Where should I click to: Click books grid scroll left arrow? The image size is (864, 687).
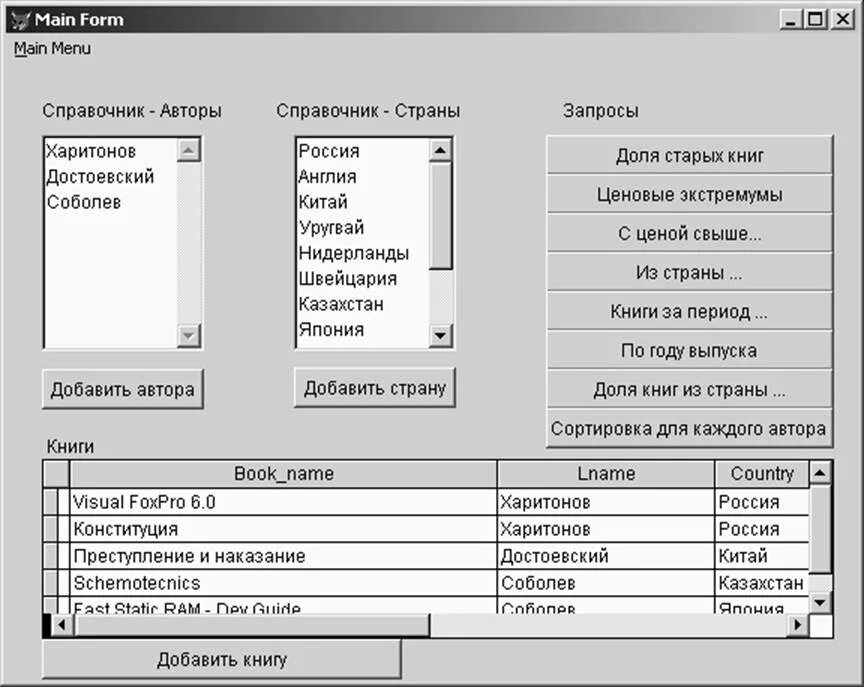(x=62, y=625)
